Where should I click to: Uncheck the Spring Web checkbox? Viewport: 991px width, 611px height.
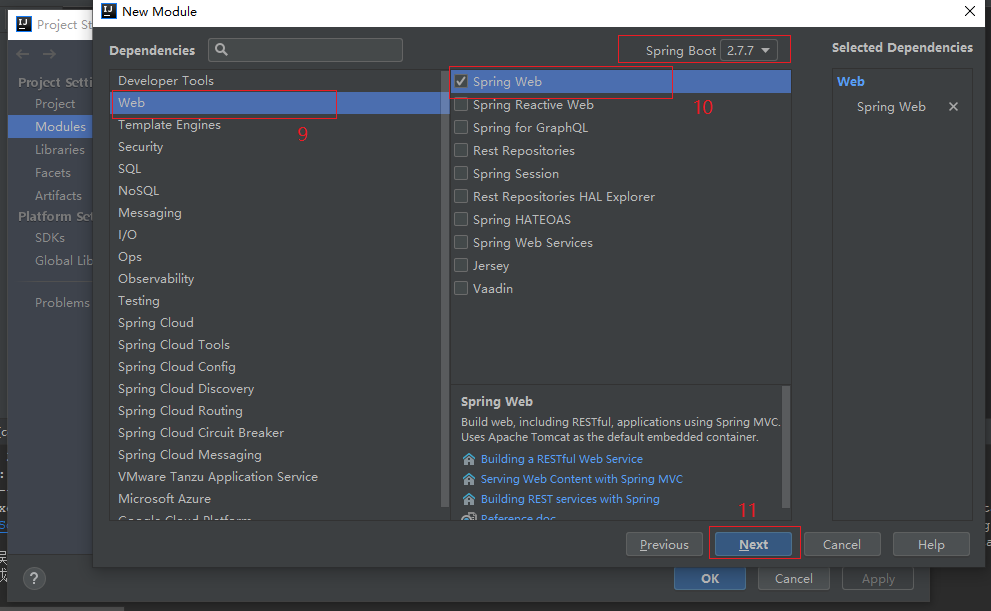[x=461, y=82]
